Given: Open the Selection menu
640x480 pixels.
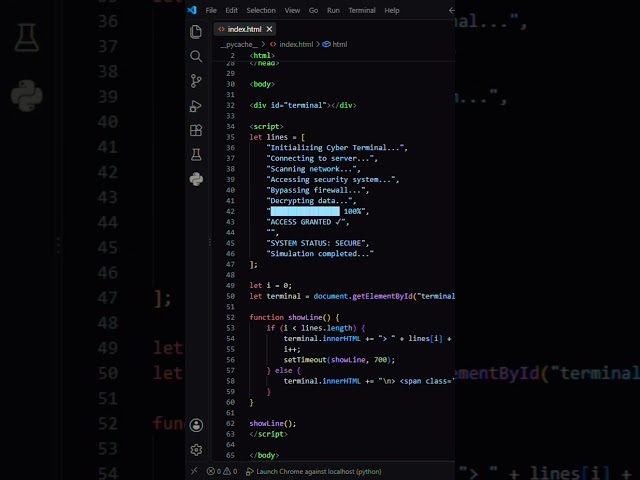Looking at the screenshot, I should point(261,11).
